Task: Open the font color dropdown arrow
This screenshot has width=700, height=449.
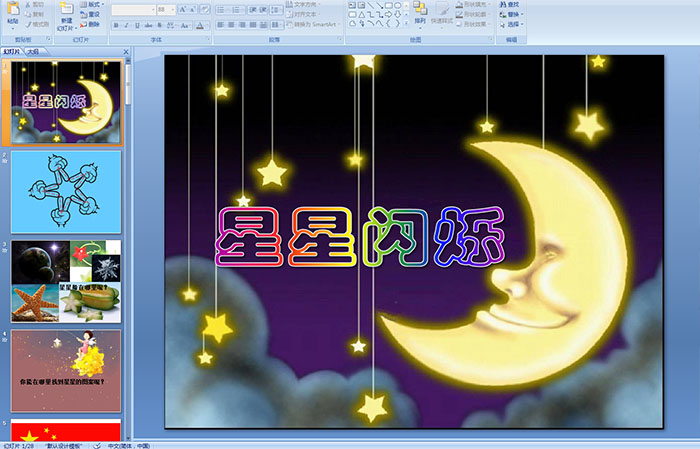Action: coord(208,25)
